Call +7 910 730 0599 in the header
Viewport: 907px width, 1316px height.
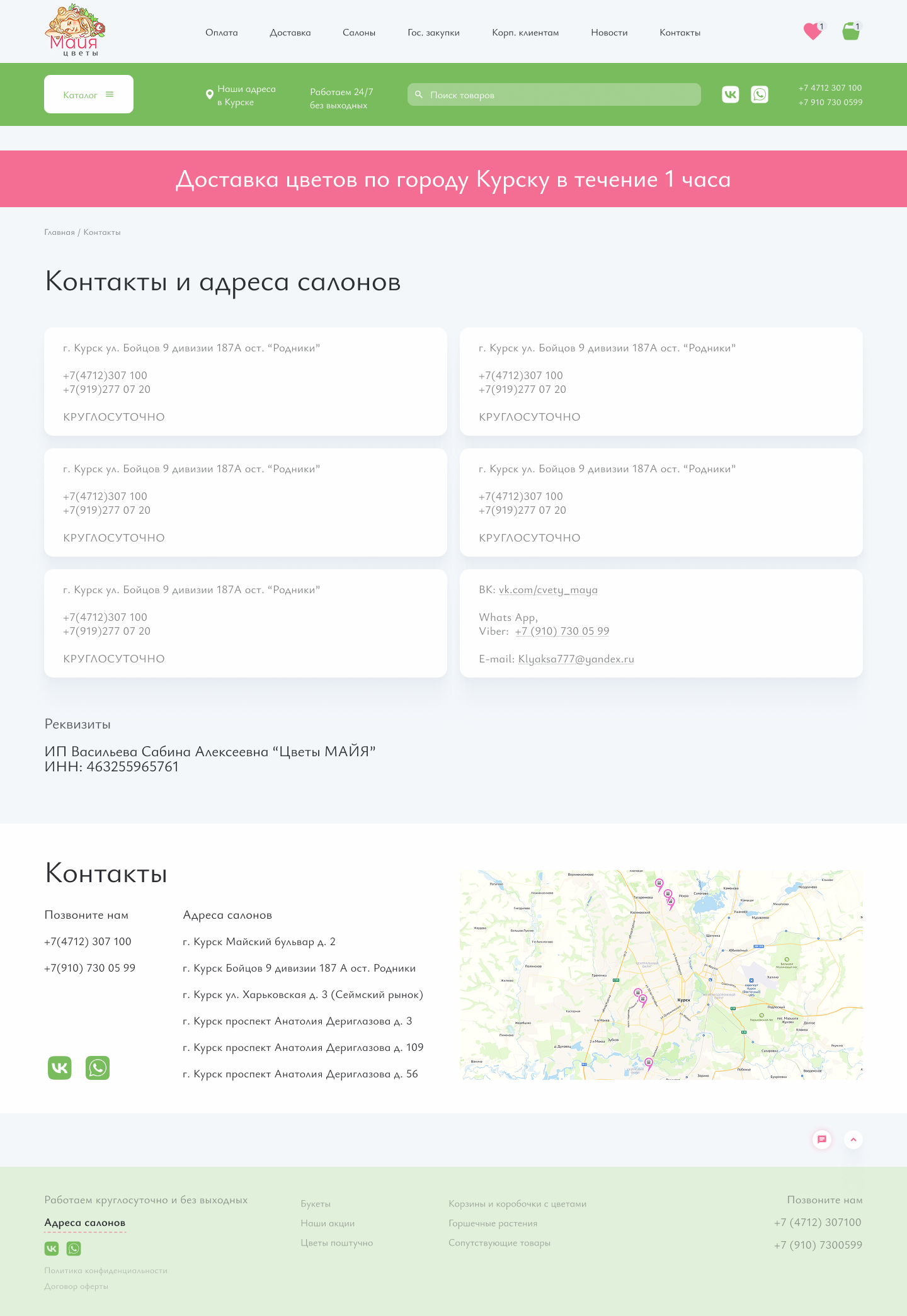click(x=830, y=102)
